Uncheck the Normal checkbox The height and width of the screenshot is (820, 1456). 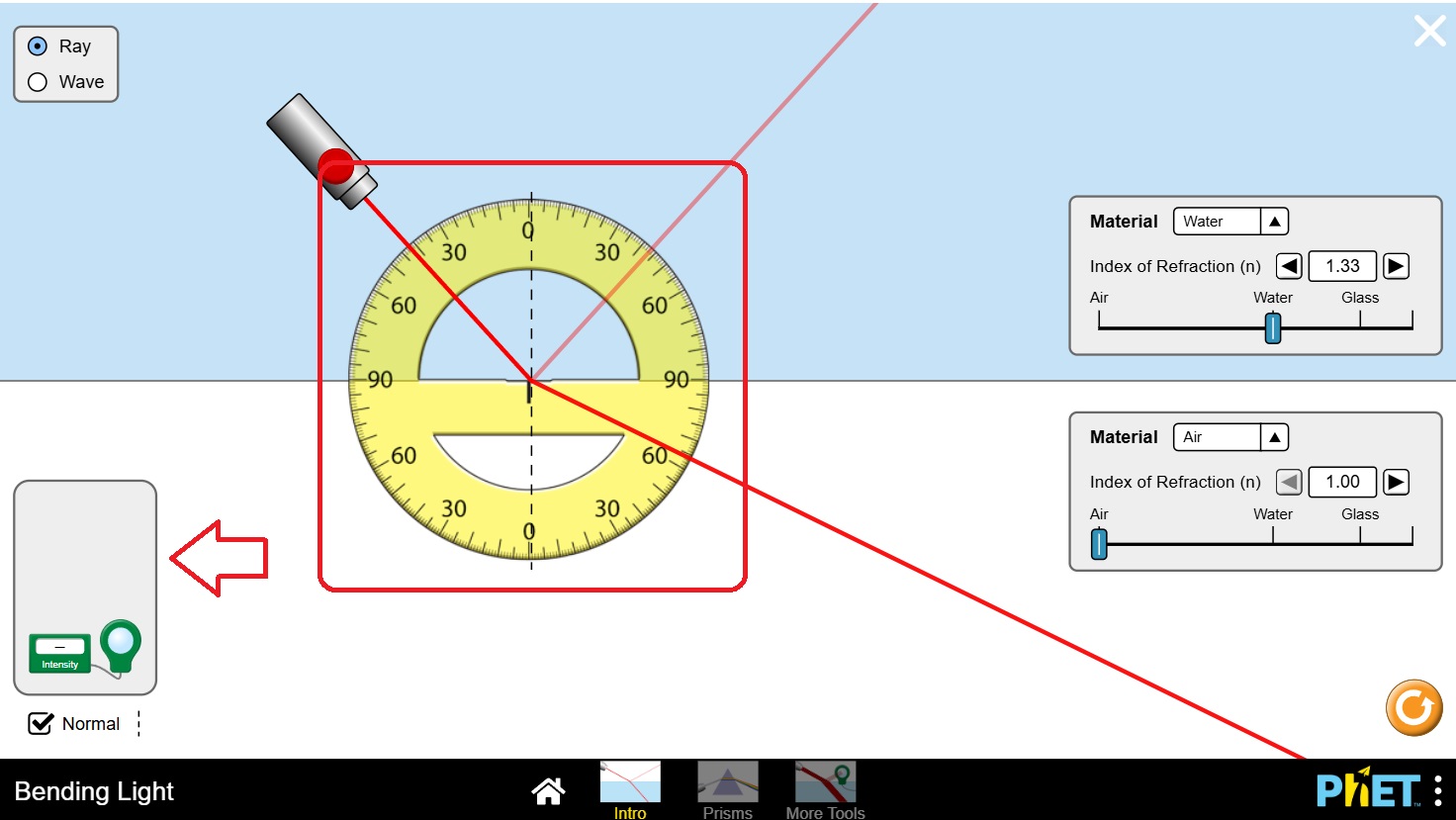(x=41, y=724)
